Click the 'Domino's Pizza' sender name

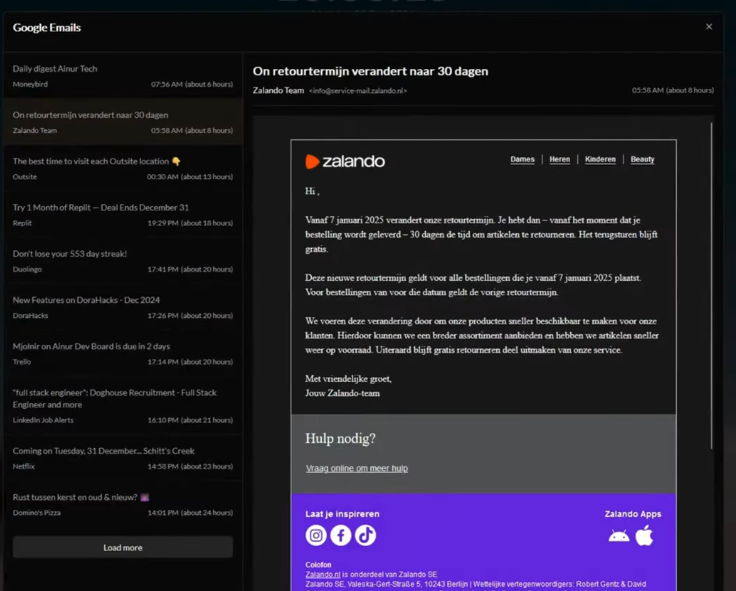point(37,513)
